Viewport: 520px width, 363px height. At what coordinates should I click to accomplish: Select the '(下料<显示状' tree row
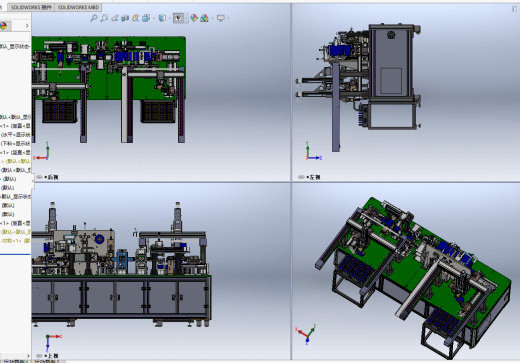tap(16, 144)
